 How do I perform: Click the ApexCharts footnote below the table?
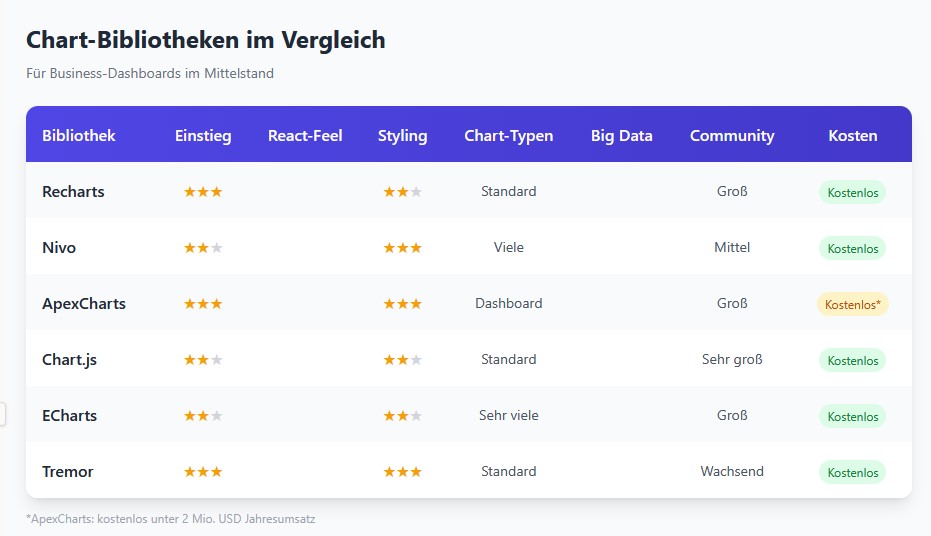click(x=171, y=519)
